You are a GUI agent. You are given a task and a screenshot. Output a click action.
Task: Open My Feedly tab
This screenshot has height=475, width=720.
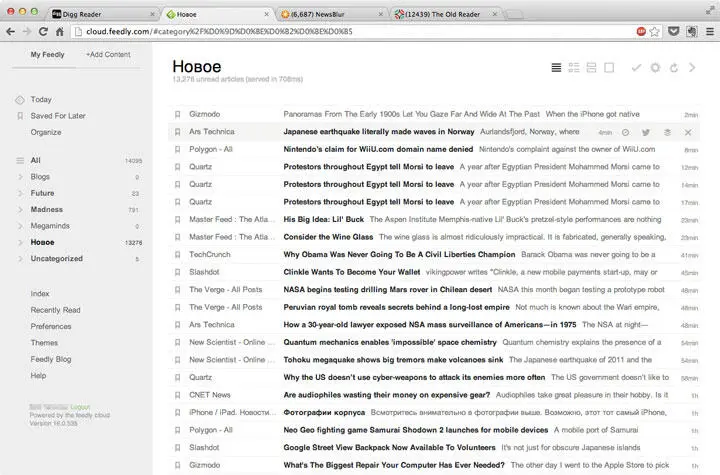point(47,54)
